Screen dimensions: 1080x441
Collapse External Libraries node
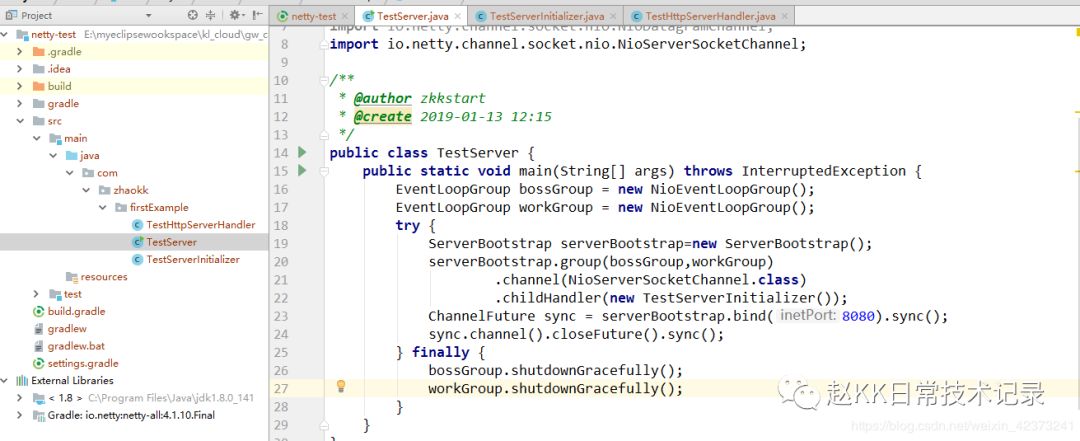6,380
